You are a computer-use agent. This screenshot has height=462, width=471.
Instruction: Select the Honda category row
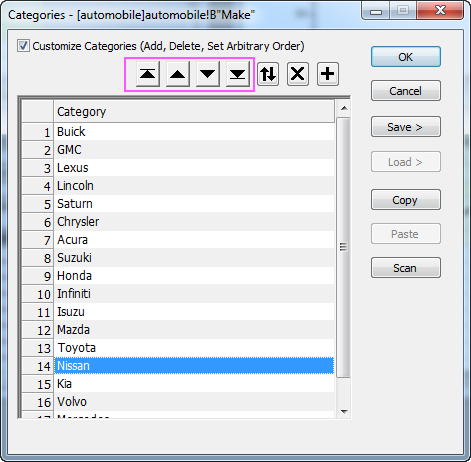(194, 276)
